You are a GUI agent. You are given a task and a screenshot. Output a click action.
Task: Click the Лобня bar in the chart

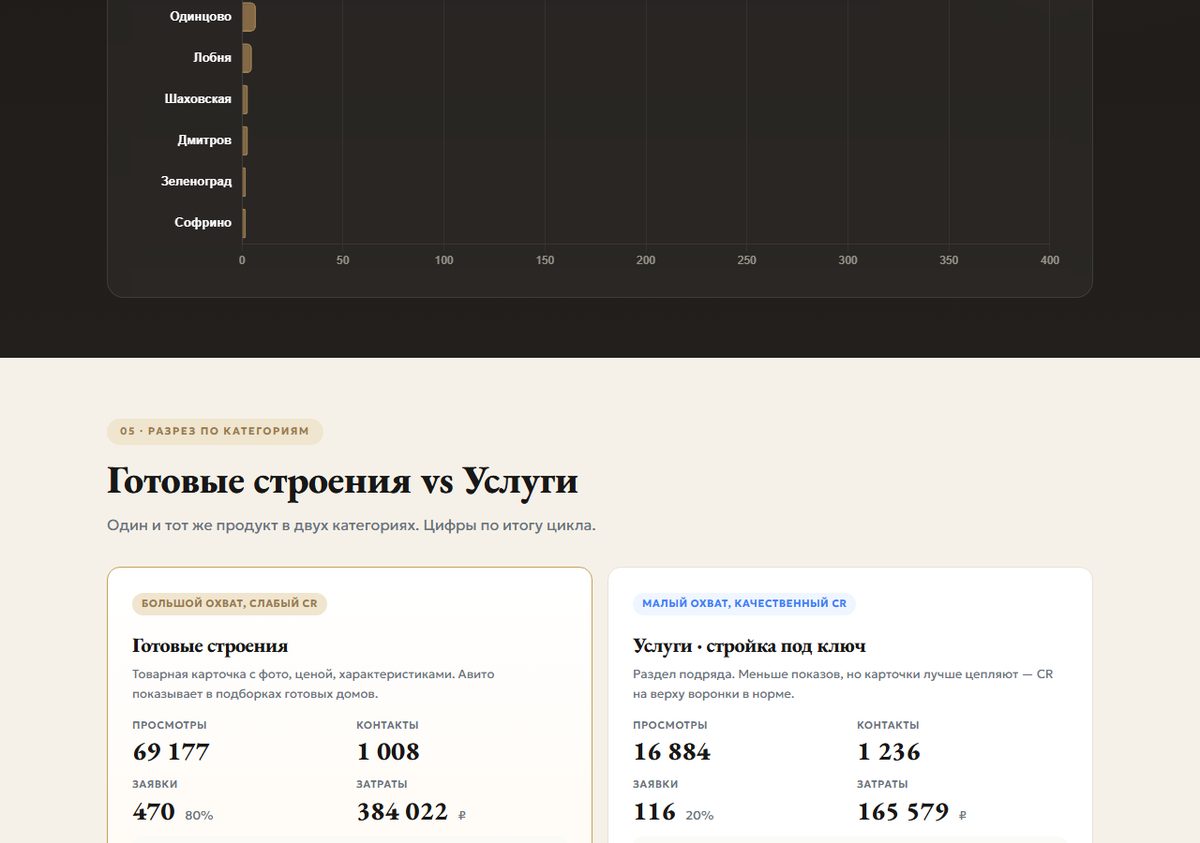tap(247, 58)
